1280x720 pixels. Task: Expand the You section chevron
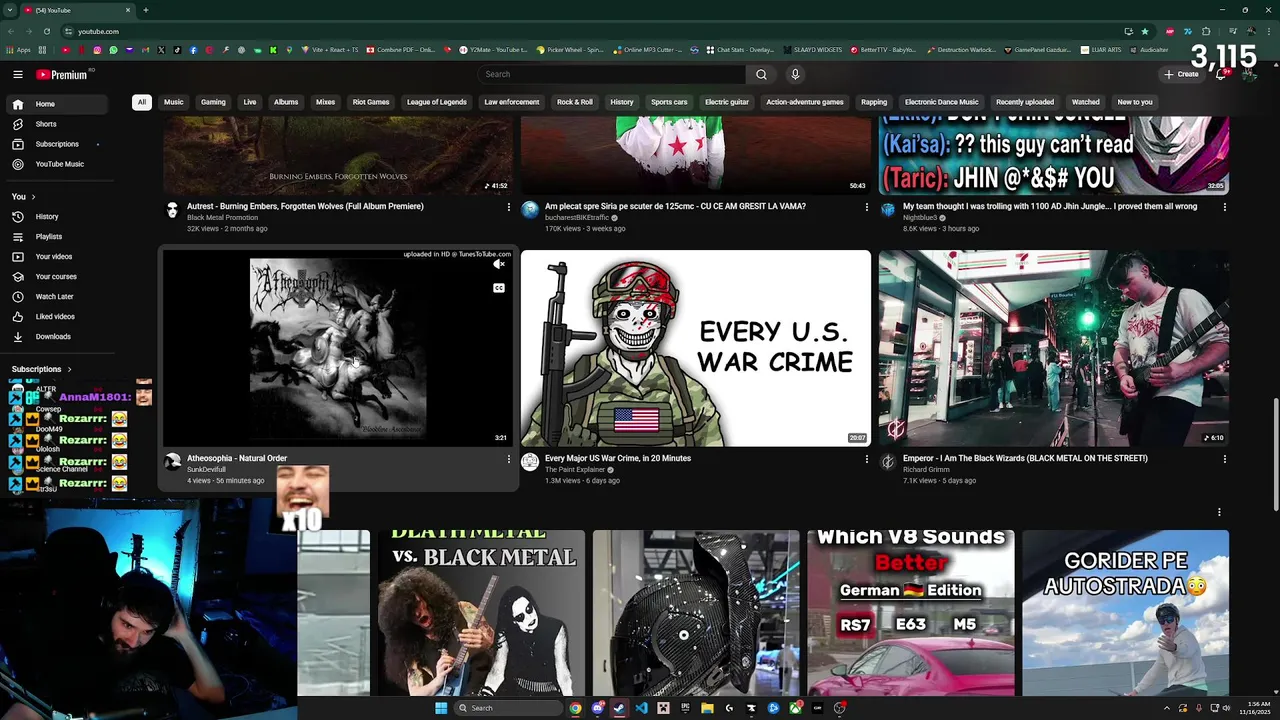33,197
